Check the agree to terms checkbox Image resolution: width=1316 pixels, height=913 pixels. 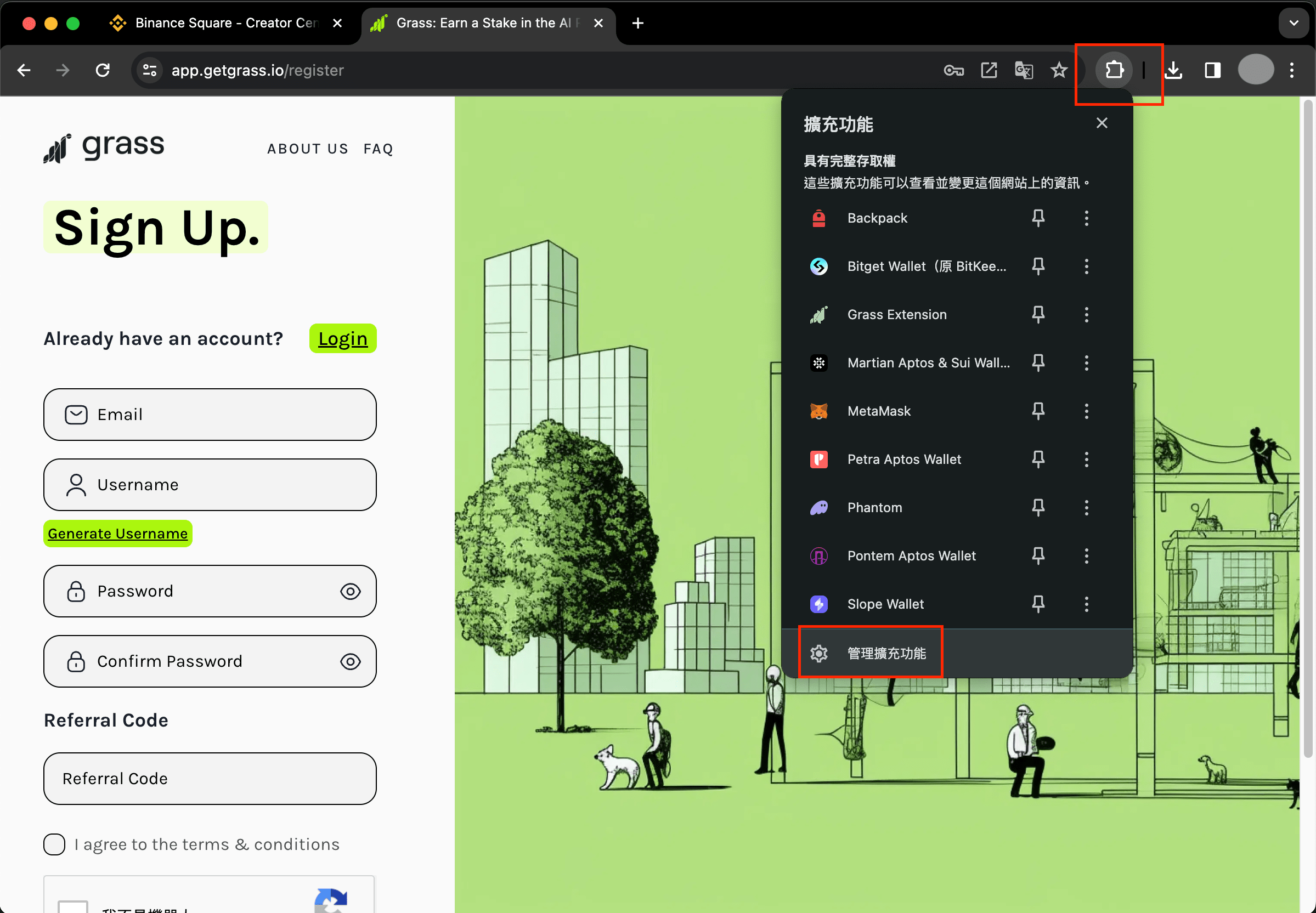tap(54, 844)
